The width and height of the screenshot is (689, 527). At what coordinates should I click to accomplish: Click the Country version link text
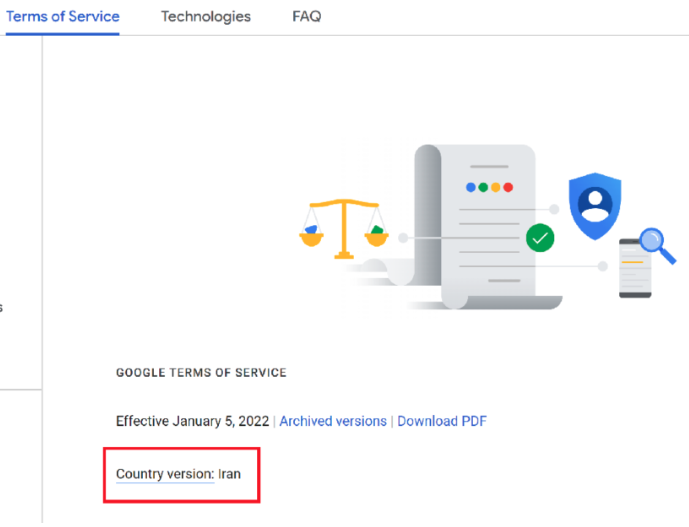tap(165, 474)
